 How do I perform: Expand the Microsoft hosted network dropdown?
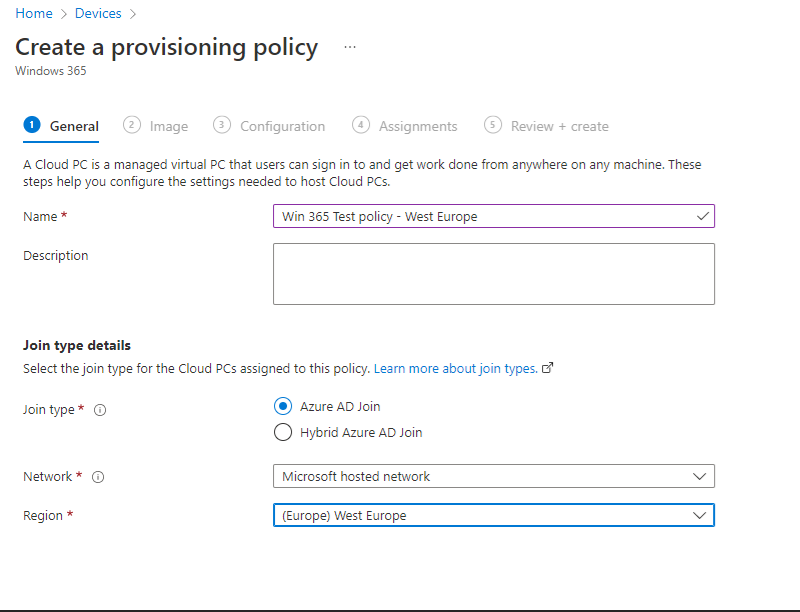click(x=493, y=476)
